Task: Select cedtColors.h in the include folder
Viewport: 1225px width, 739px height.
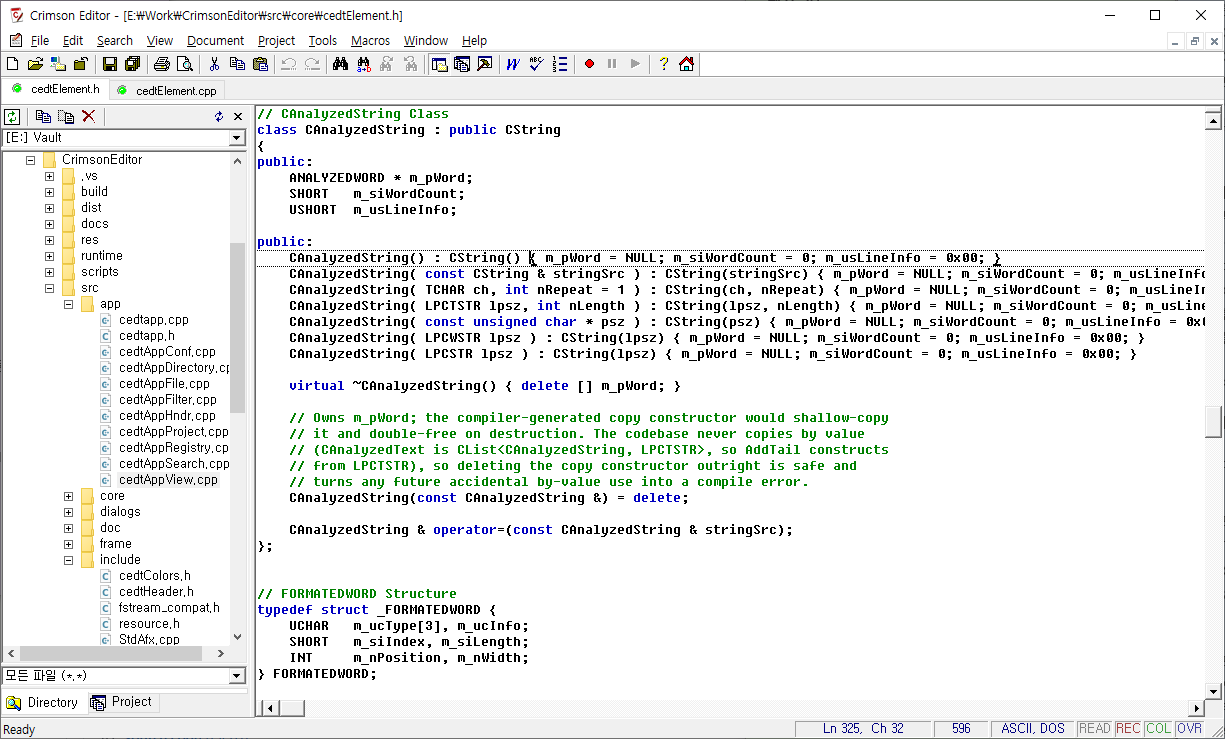Action: 155,576
